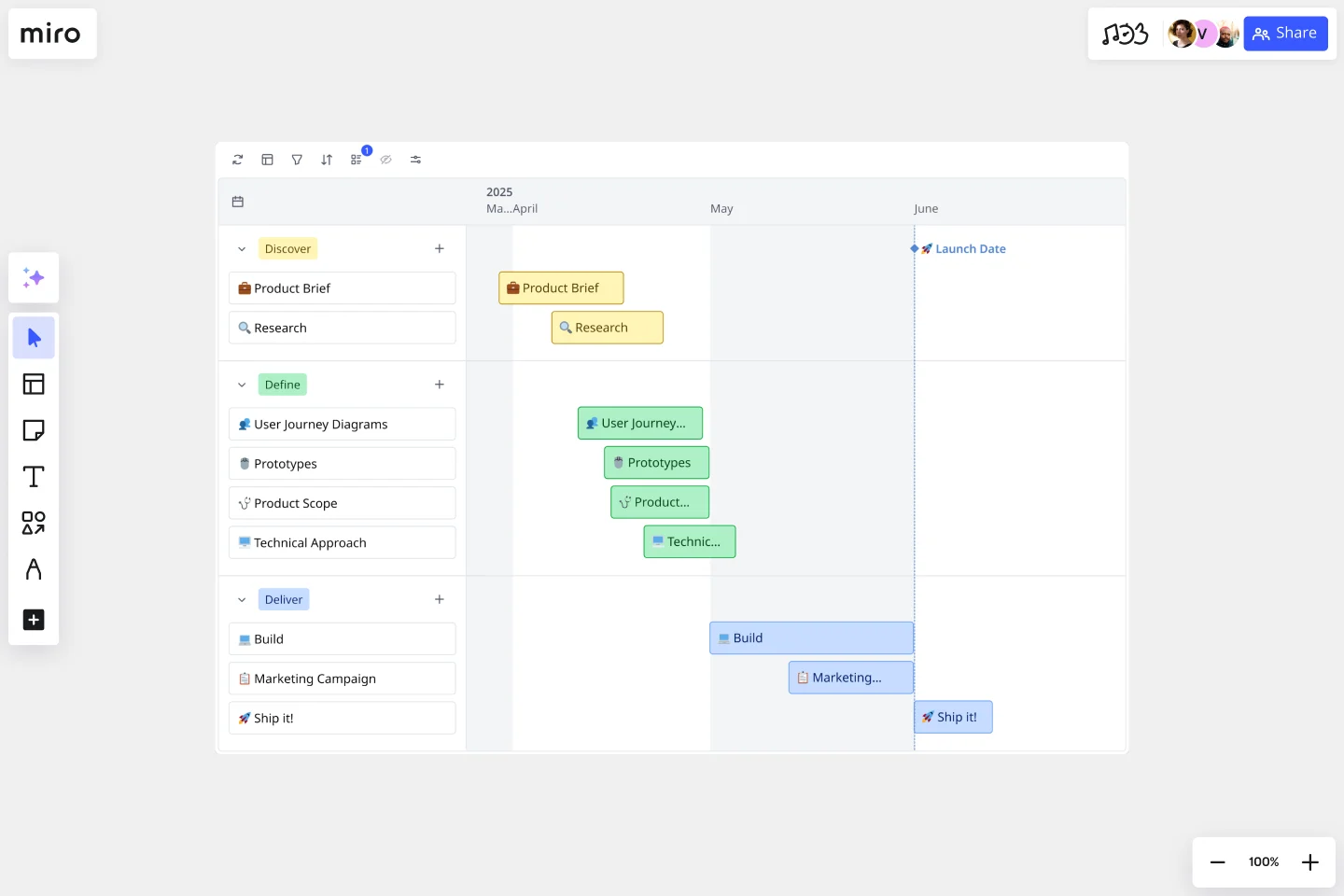Select Prototypes row in list

point(343,464)
